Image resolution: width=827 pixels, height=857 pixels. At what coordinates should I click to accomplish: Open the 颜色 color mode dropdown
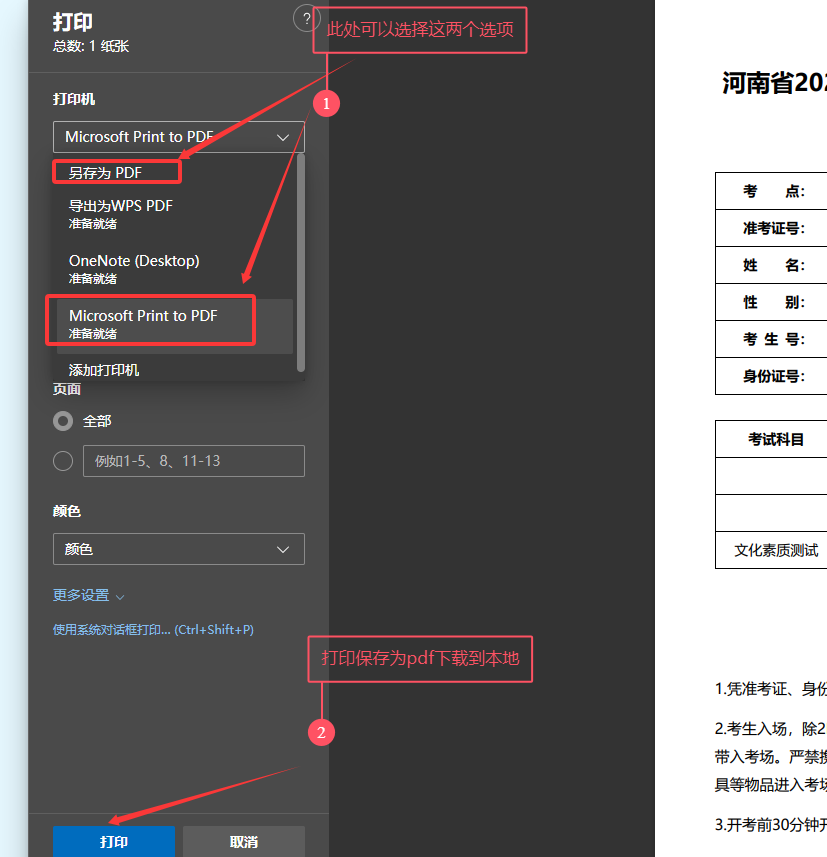178,549
